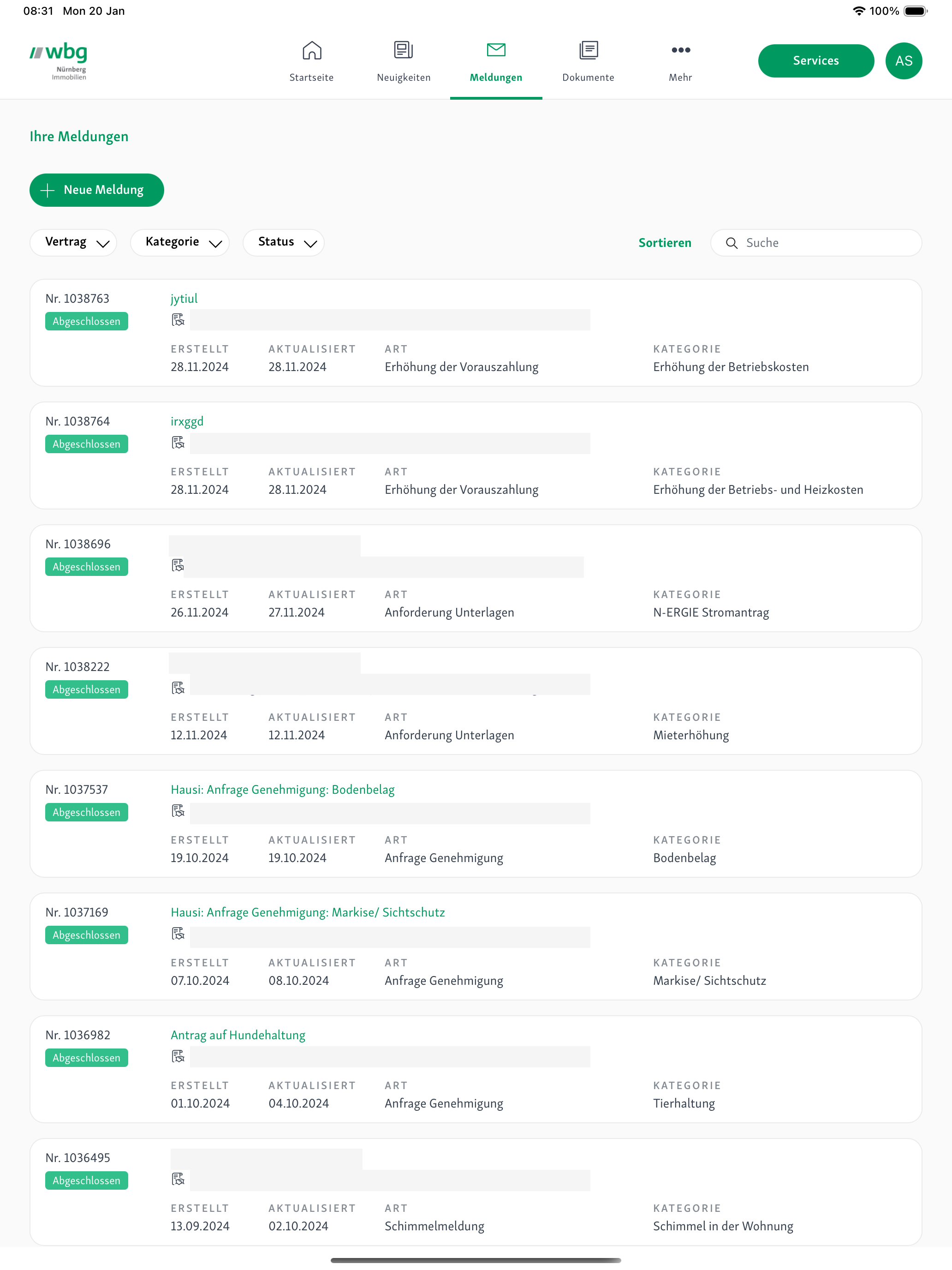Click contract icon in report 1038763
952x1270 pixels.
[178, 320]
